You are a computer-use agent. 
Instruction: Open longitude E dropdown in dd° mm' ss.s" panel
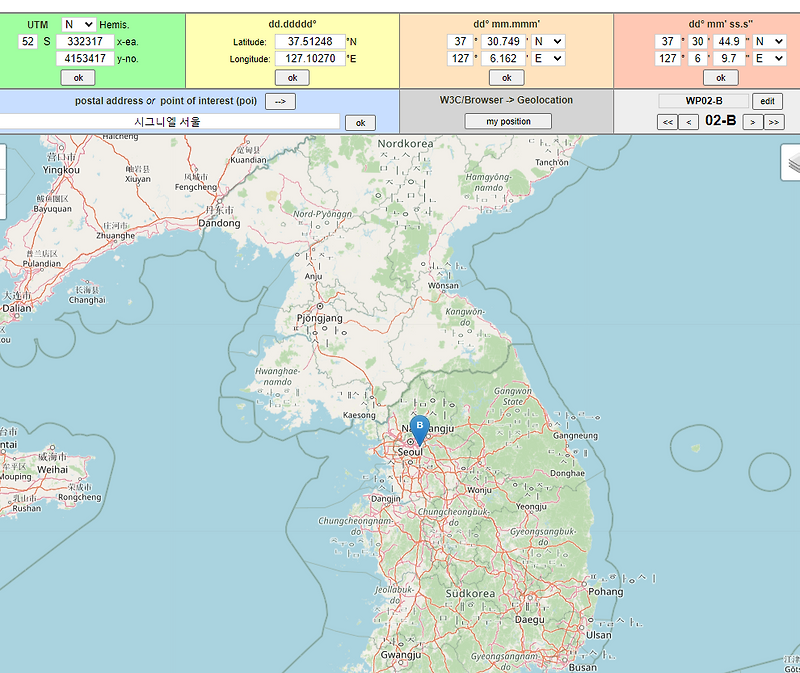point(769,59)
